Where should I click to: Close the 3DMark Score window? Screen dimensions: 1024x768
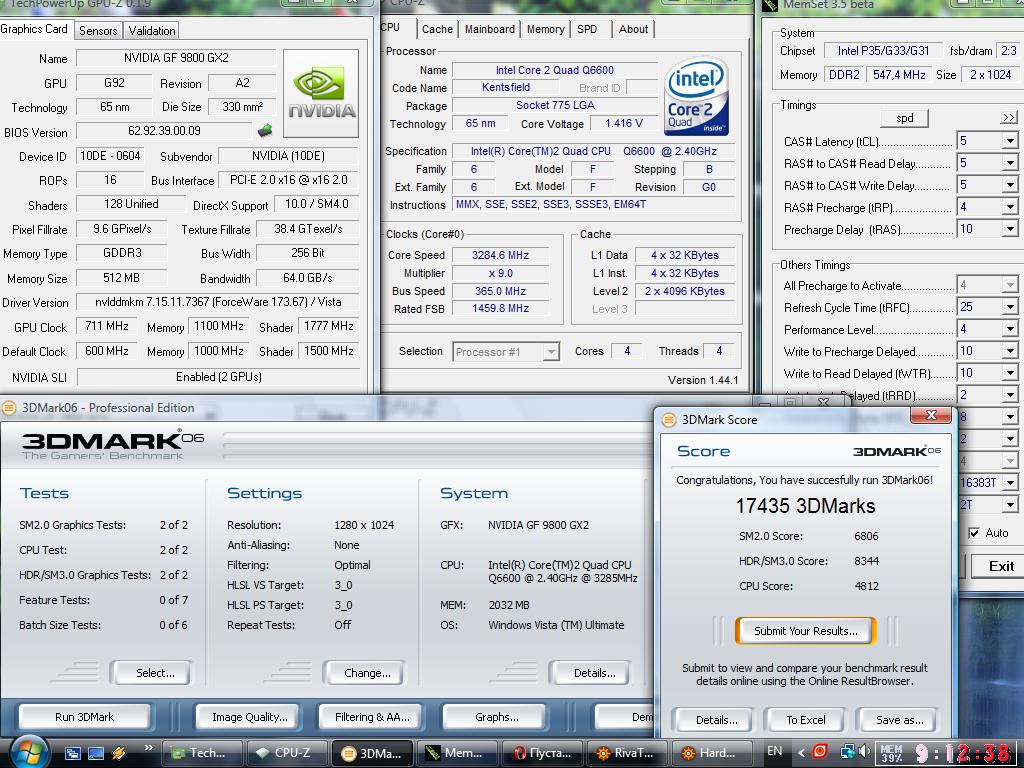coord(931,415)
